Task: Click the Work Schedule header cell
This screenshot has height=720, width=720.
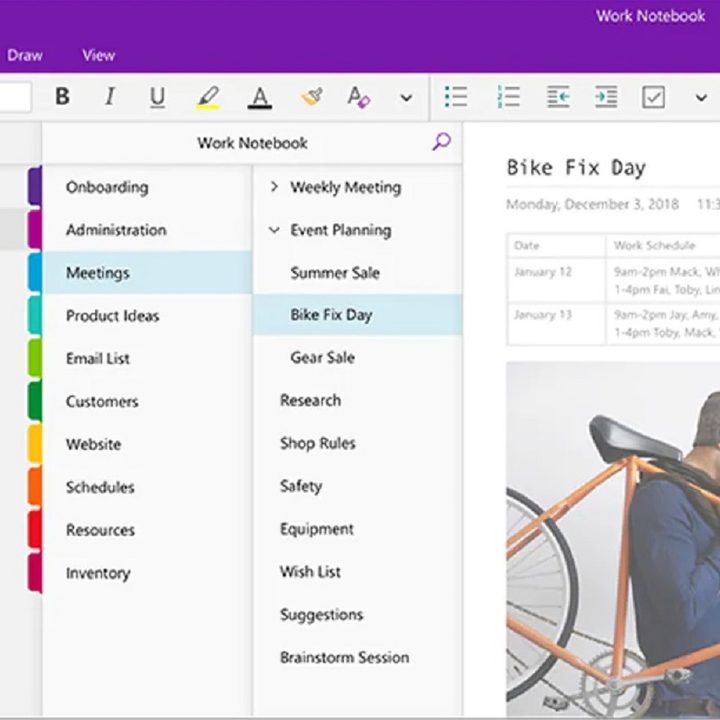Action: [663, 245]
